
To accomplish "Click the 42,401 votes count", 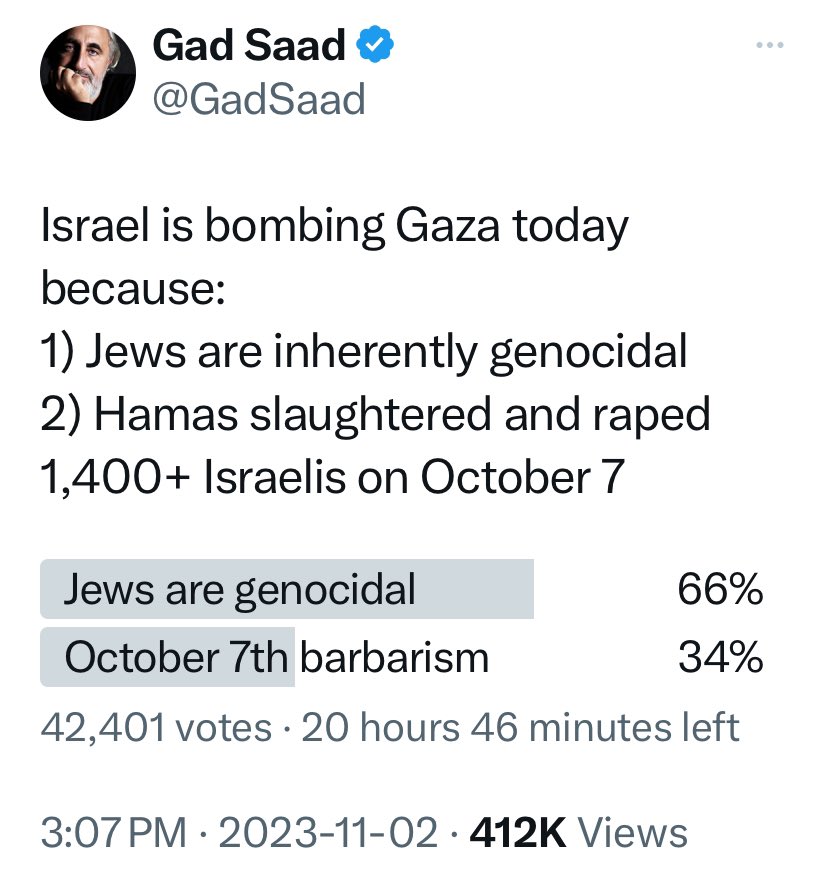I will pyautogui.click(x=156, y=727).
